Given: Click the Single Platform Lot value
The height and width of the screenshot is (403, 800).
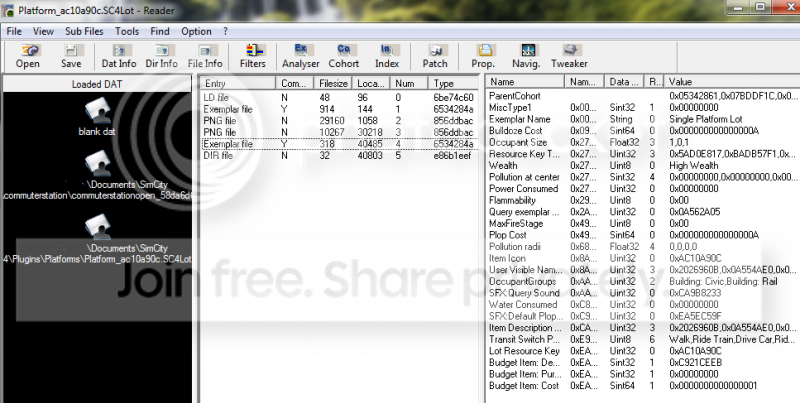Looking at the screenshot, I should (706, 119).
